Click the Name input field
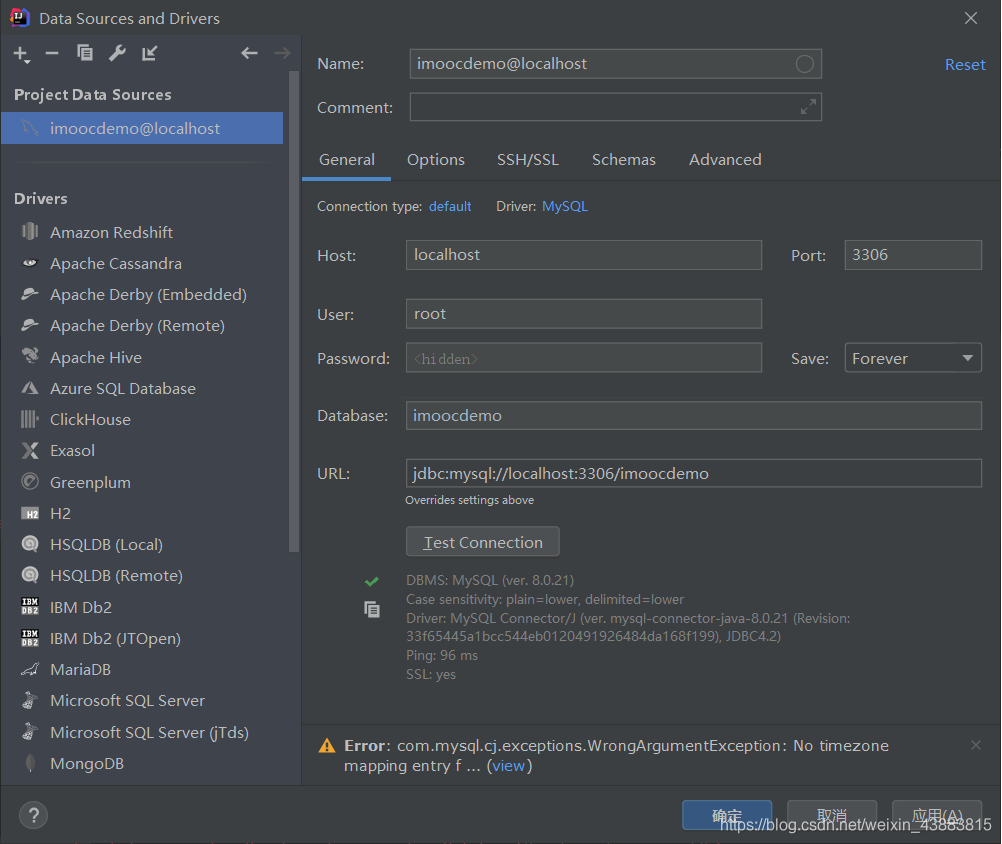Image resolution: width=1002 pixels, height=844 pixels. [615, 64]
